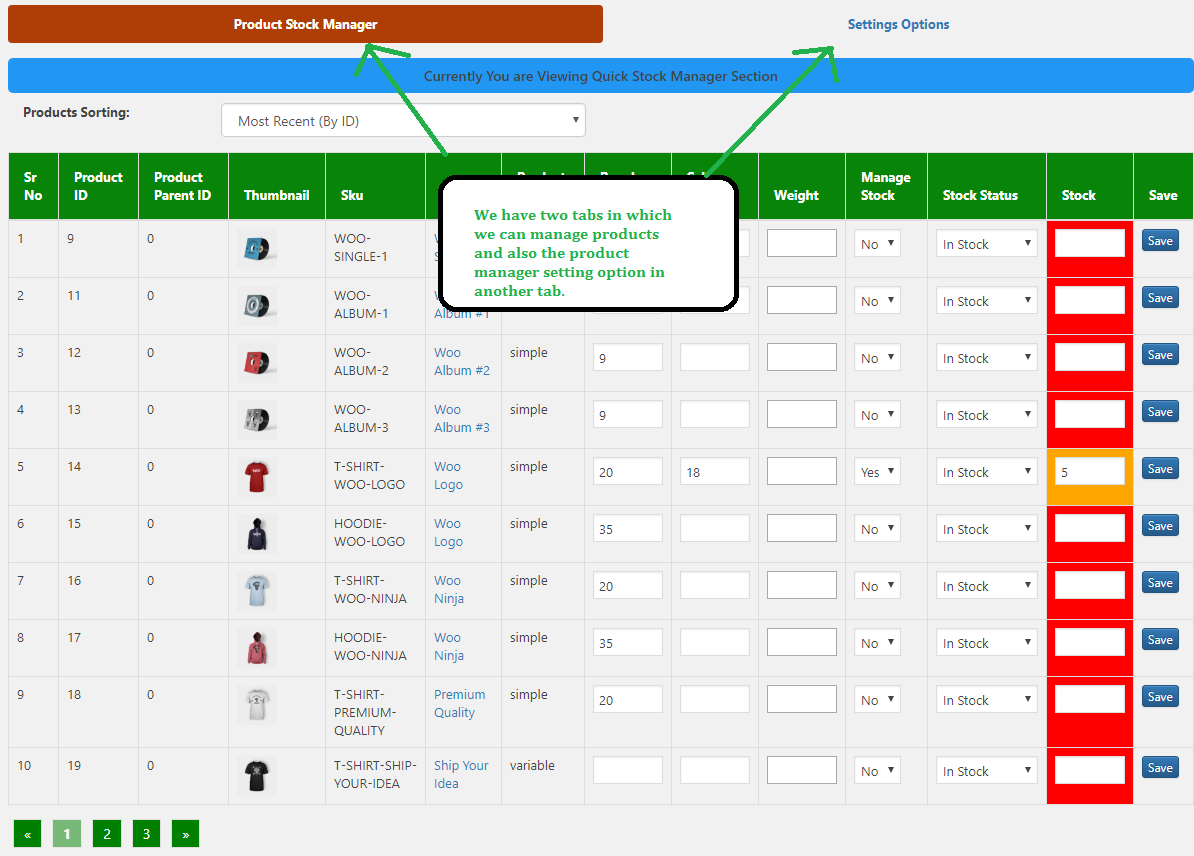Click the WOO-SINGLE-1 product thumbnail
1194x856 pixels.
click(x=257, y=248)
